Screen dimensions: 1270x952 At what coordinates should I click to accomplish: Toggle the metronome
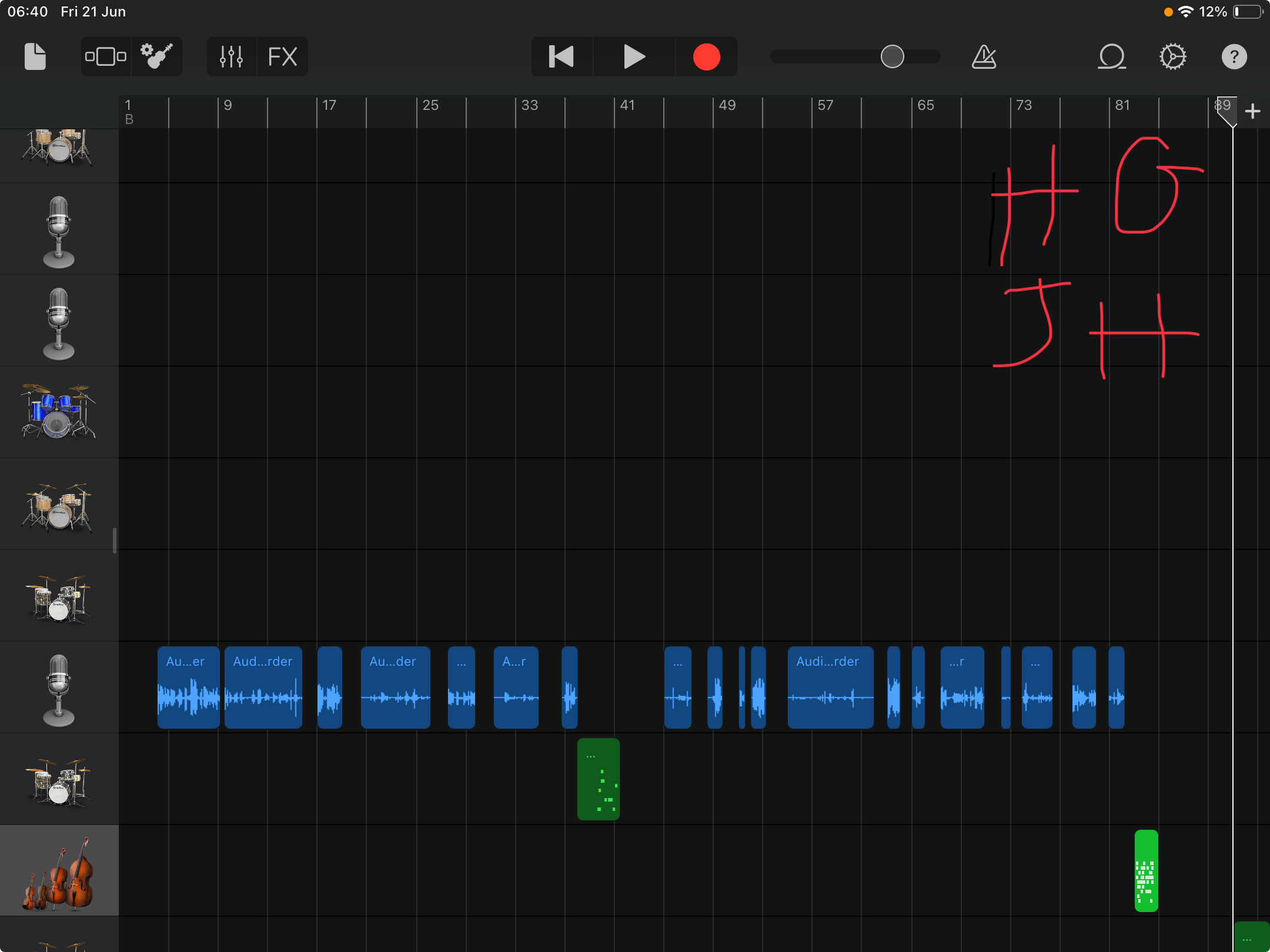click(x=984, y=57)
